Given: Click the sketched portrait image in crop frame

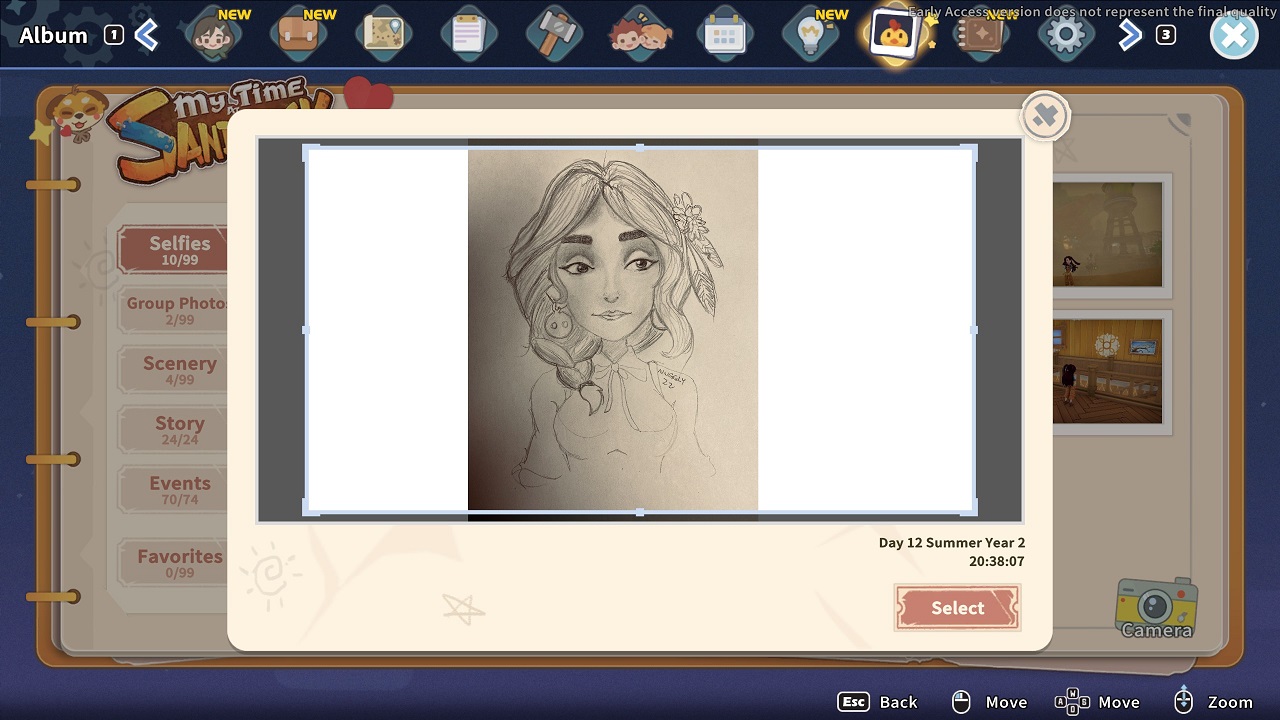Looking at the screenshot, I should click(x=613, y=330).
